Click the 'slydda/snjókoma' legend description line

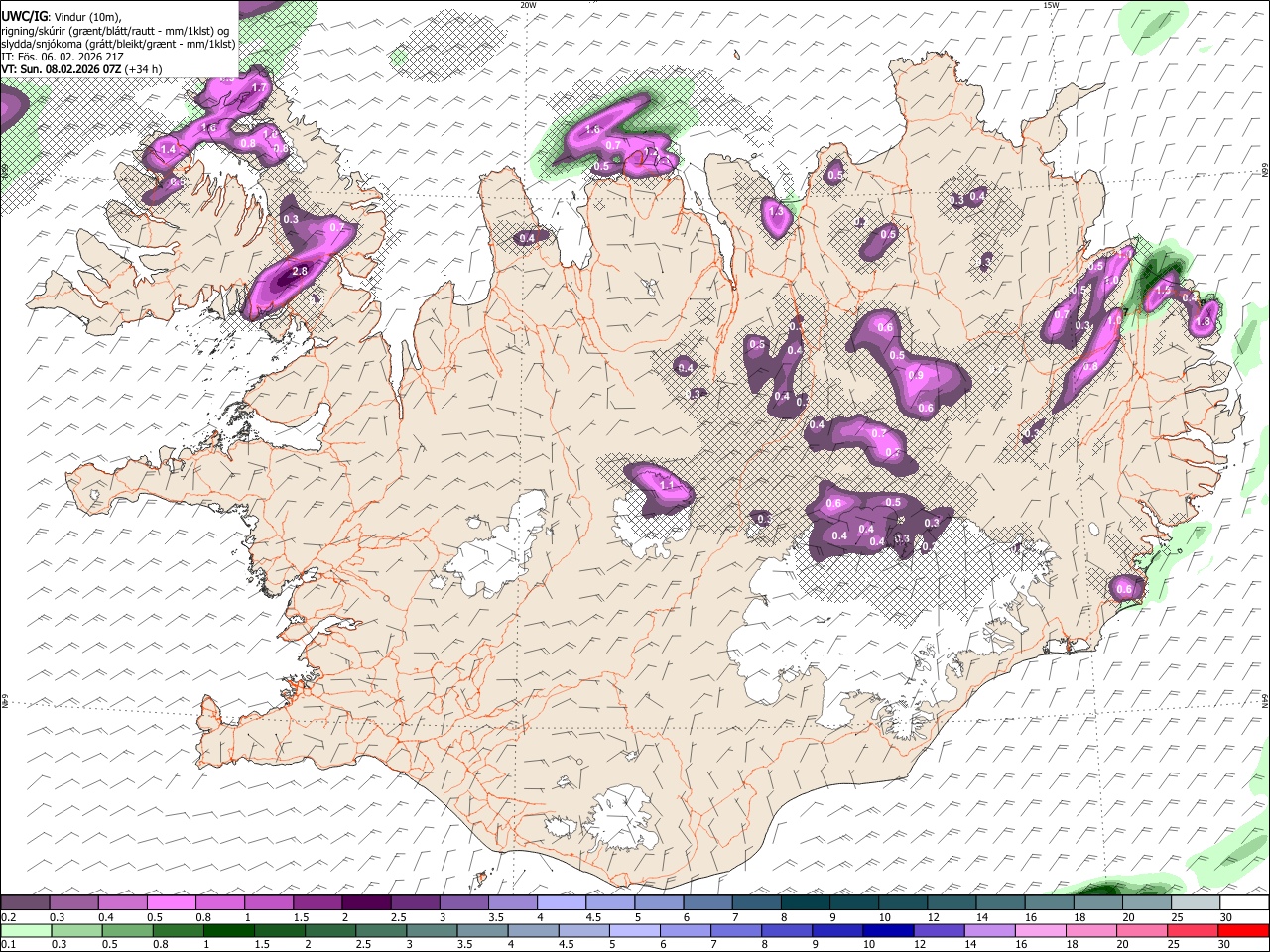[x=119, y=44]
